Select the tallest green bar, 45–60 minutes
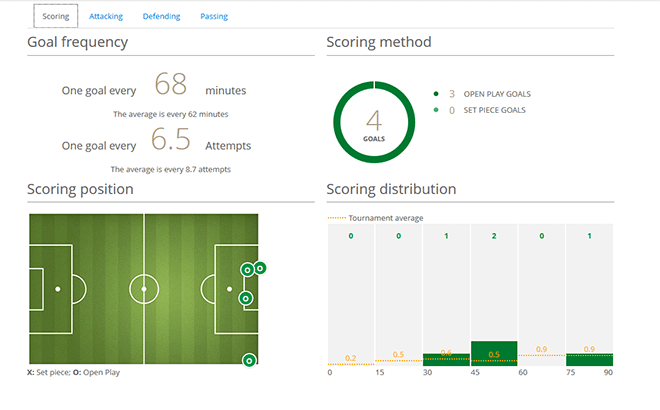The width and height of the screenshot is (660, 410). pos(494,354)
